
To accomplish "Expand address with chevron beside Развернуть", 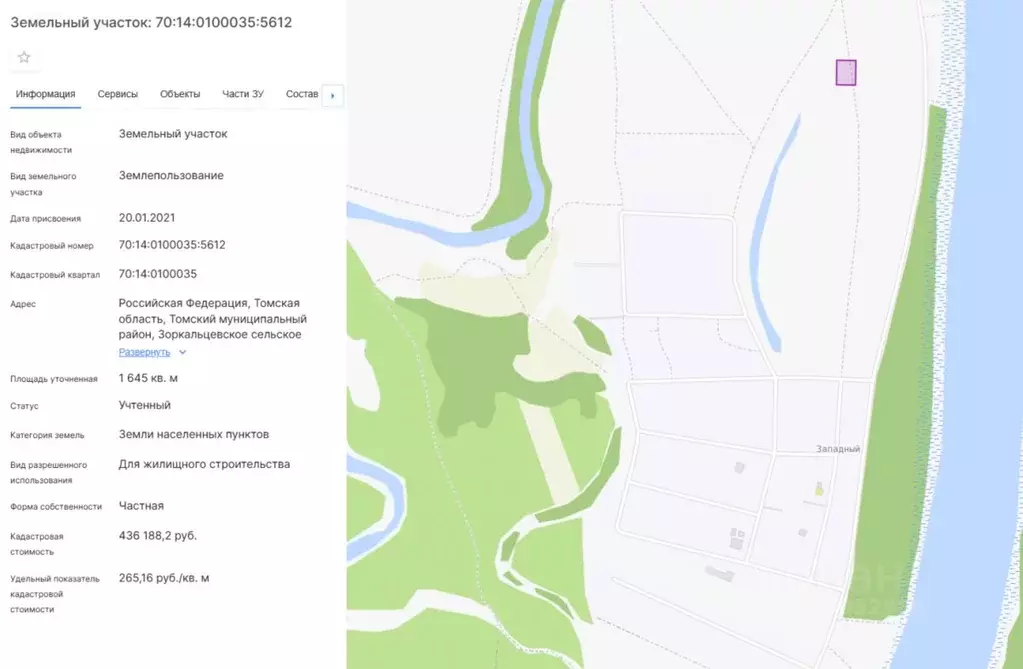I will pyautogui.click(x=183, y=352).
